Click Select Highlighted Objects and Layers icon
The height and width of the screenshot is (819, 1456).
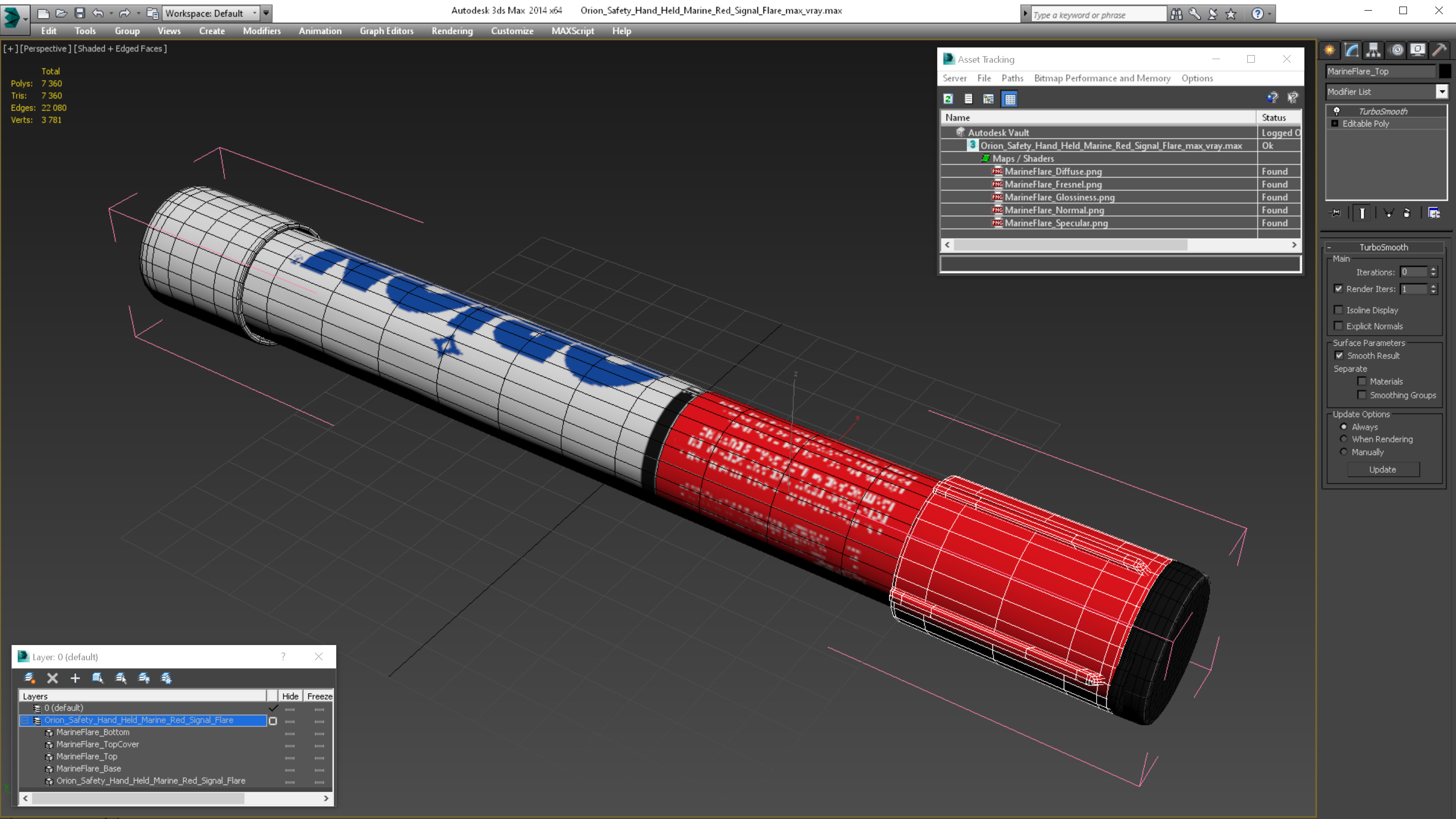click(98, 677)
